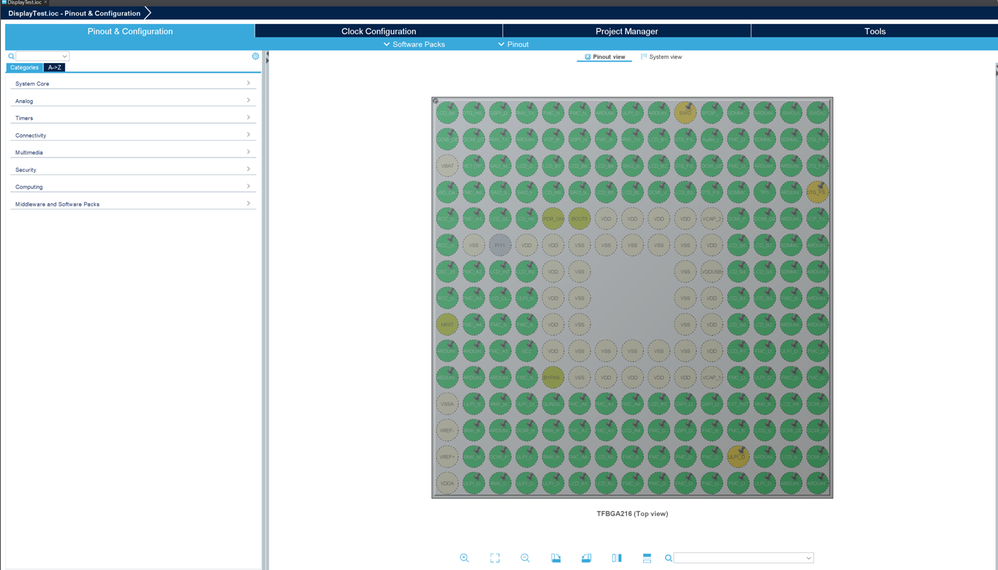The width and height of the screenshot is (998, 570).
Task: Select the A->Z sorting toggle
Action: (55, 67)
